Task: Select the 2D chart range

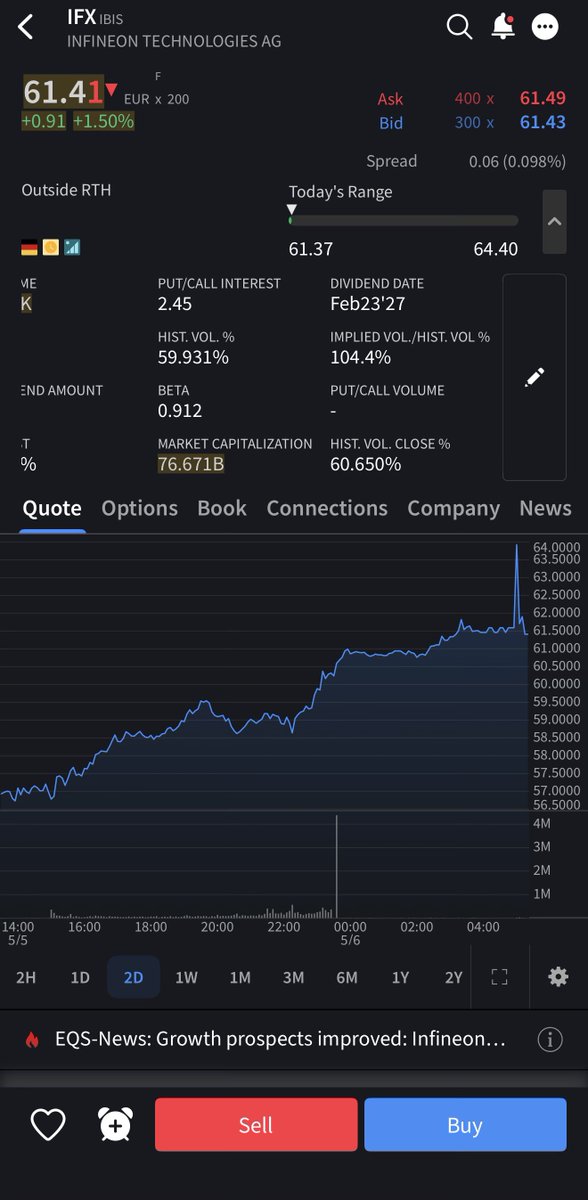Action: click(133, 977)
